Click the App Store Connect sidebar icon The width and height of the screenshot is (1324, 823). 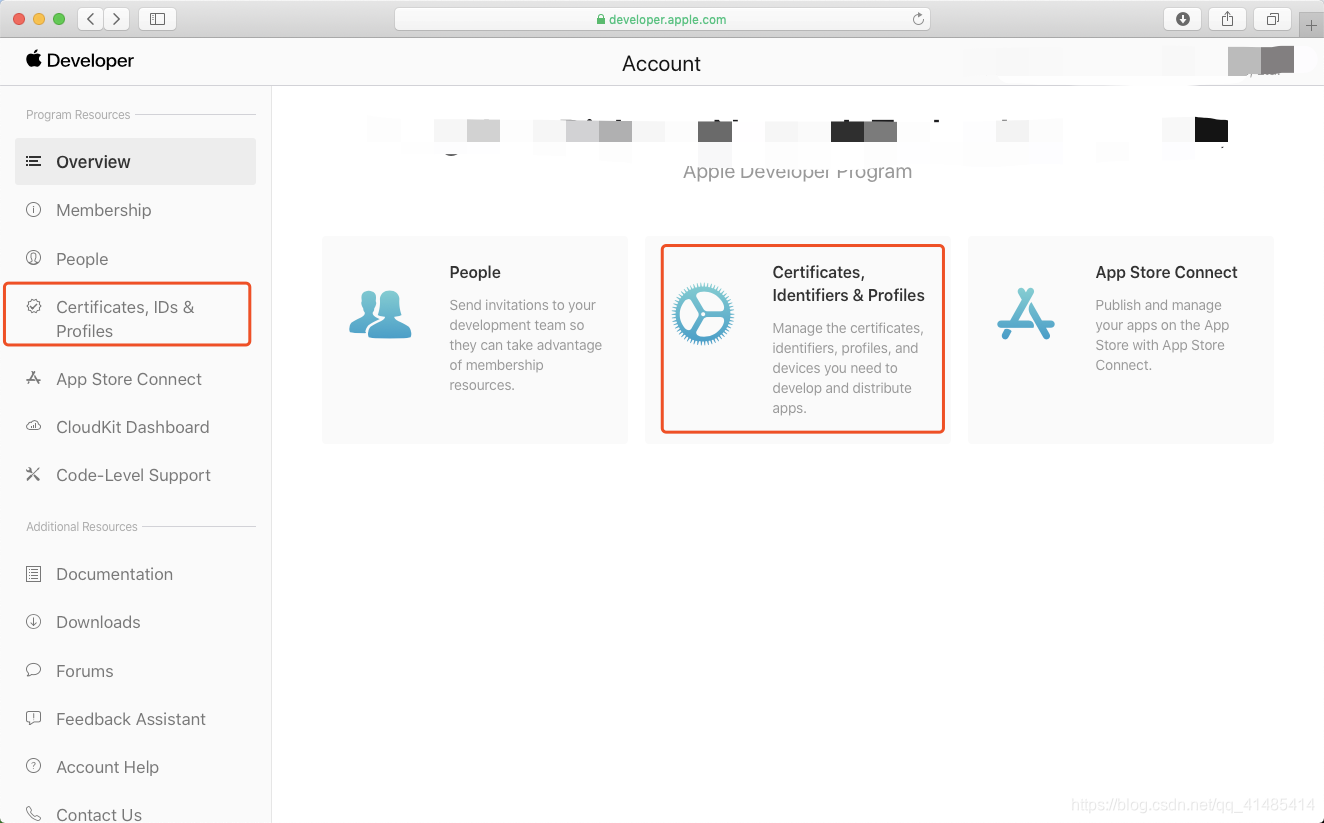click(34, 378)
